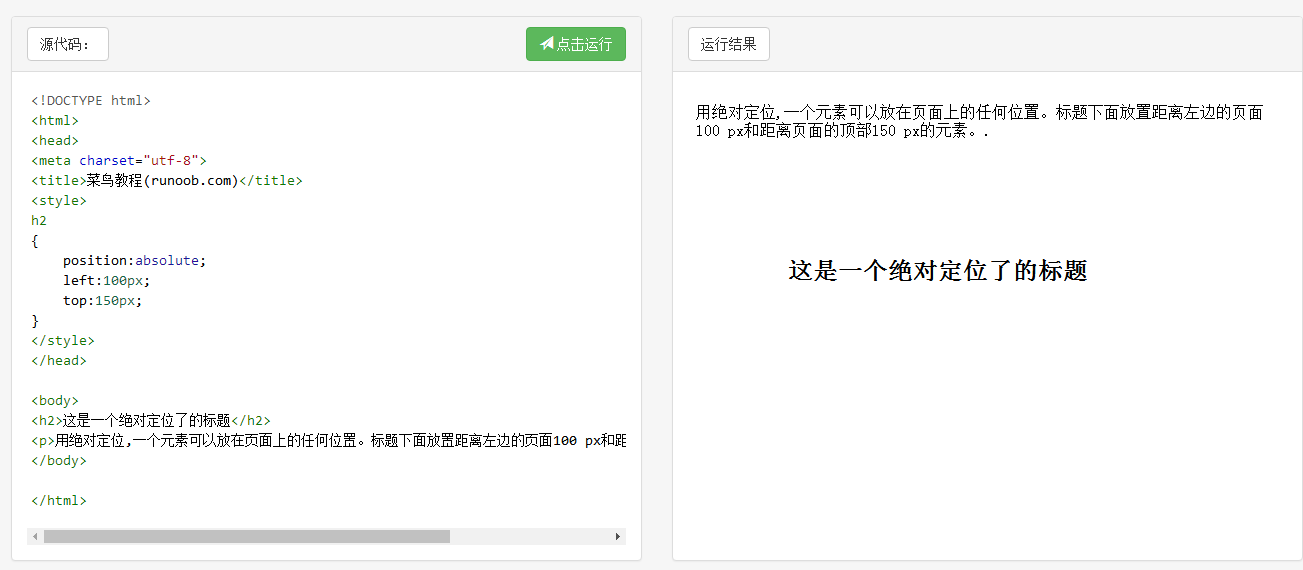Click the heading 这是一个绝对定位了的标题 in the result
The width and height of the screenshot is (1303, 570).
[x=938, y=270]
